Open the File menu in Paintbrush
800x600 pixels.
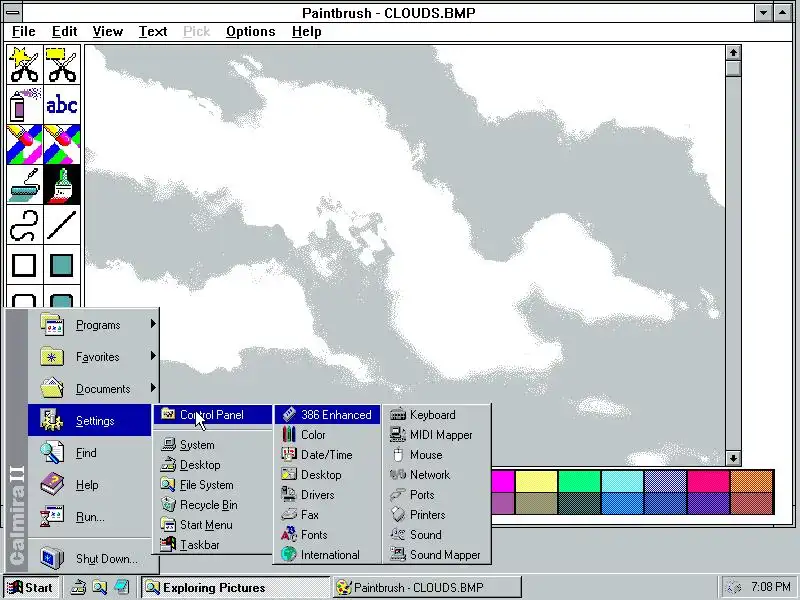coord(23,32)
